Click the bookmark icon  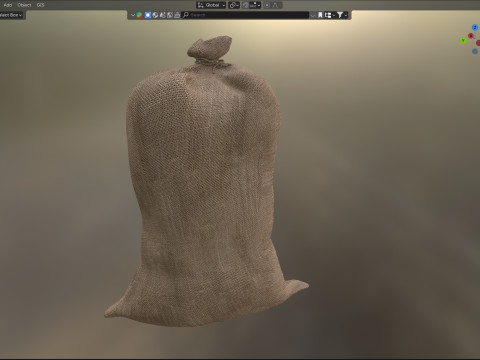[320, 15]
